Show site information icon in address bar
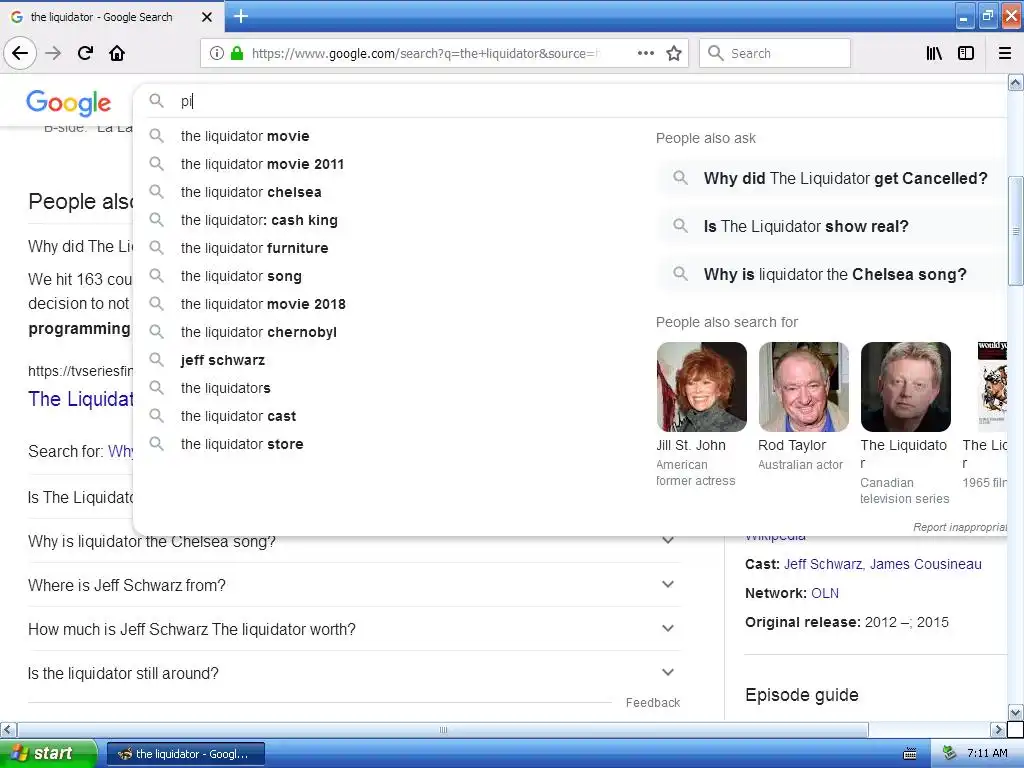 (217, 54)
